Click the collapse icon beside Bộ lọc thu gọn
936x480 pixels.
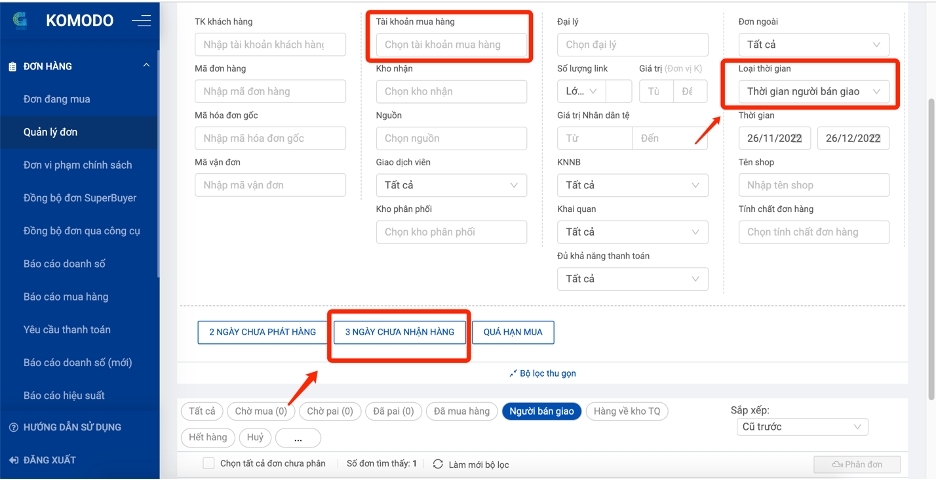(513, 374)
